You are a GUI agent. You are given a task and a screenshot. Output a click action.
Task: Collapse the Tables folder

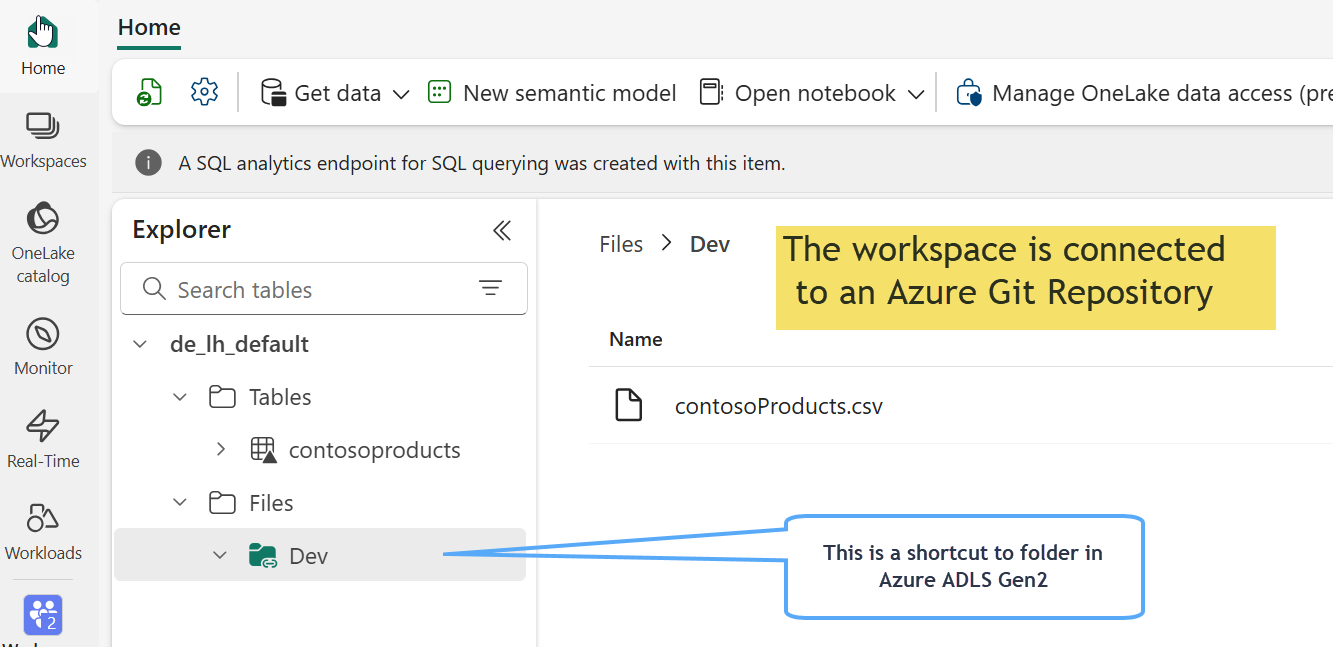180,398
